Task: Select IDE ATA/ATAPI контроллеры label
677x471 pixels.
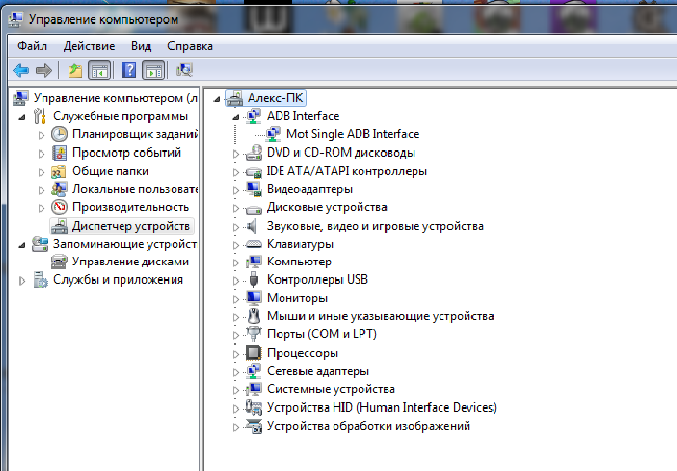Action: point(347,171)
